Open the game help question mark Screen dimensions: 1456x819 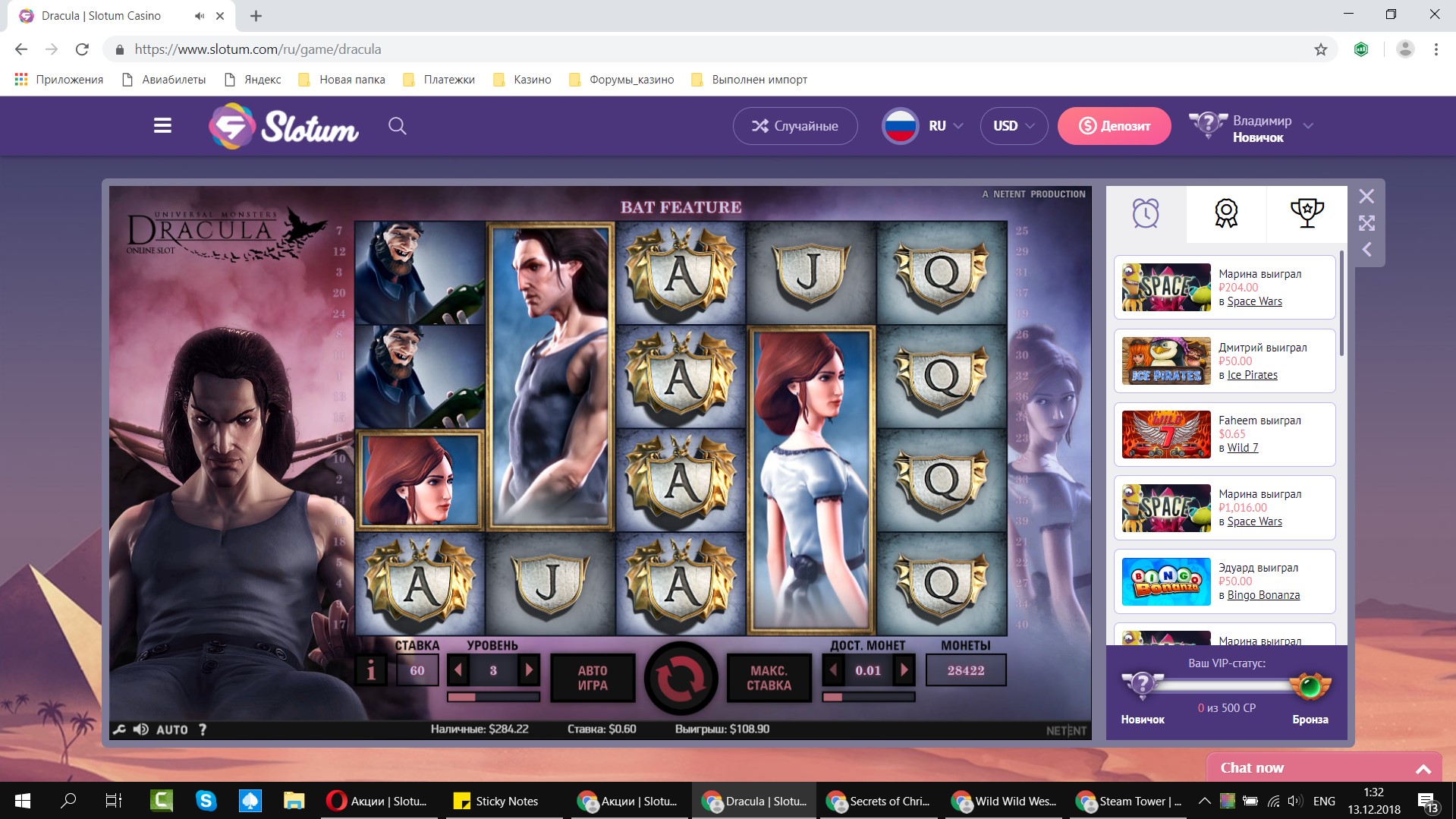(x=203, y=729)
